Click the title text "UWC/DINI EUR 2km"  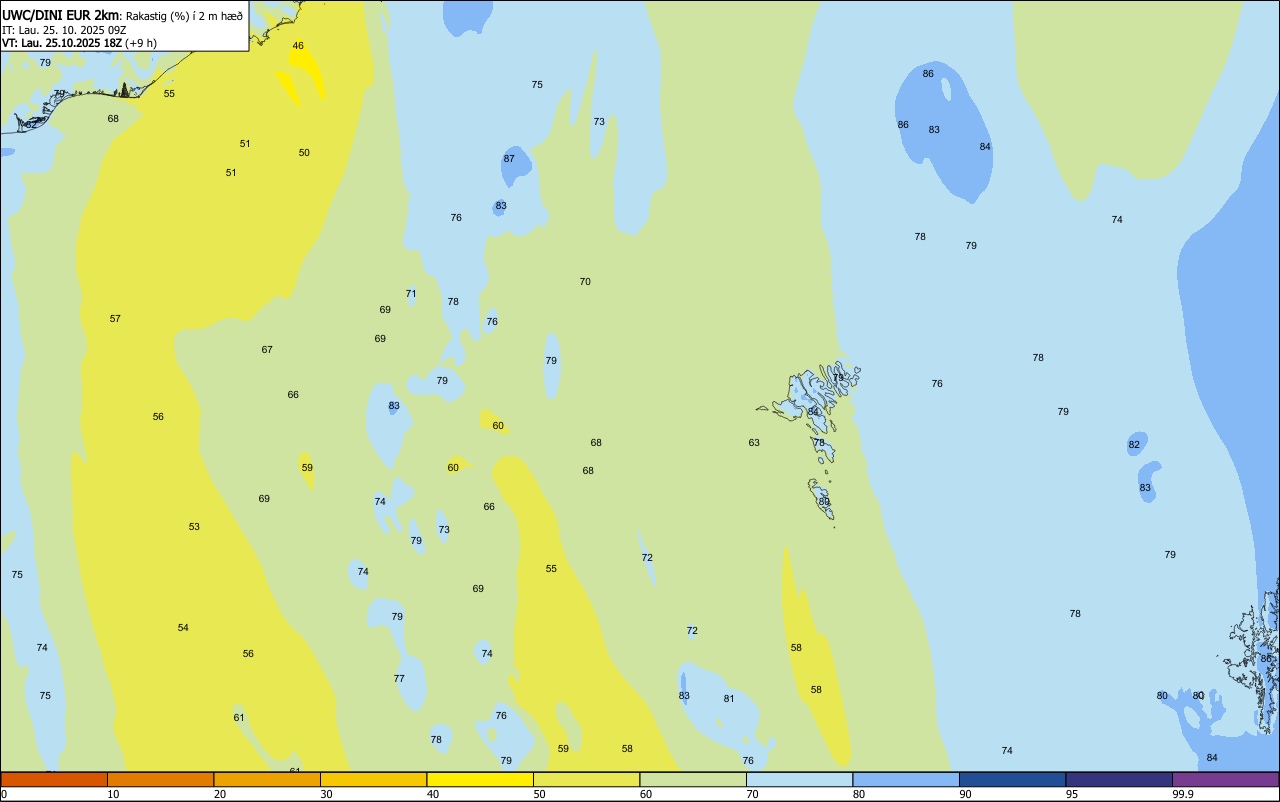click(x=61, y=15)
